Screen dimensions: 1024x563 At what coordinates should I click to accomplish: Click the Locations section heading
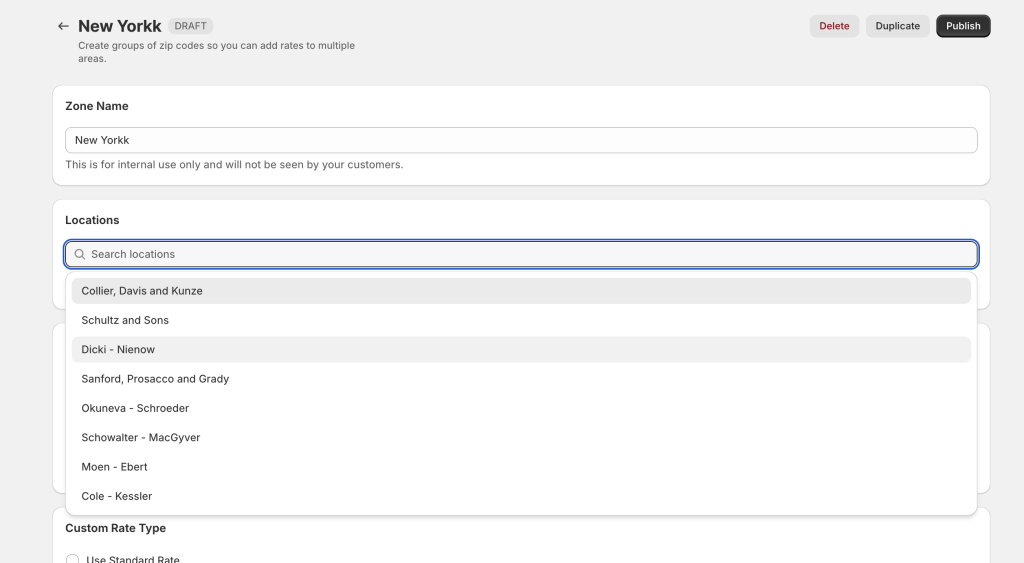pyautogui.click(x=92, y=220)
